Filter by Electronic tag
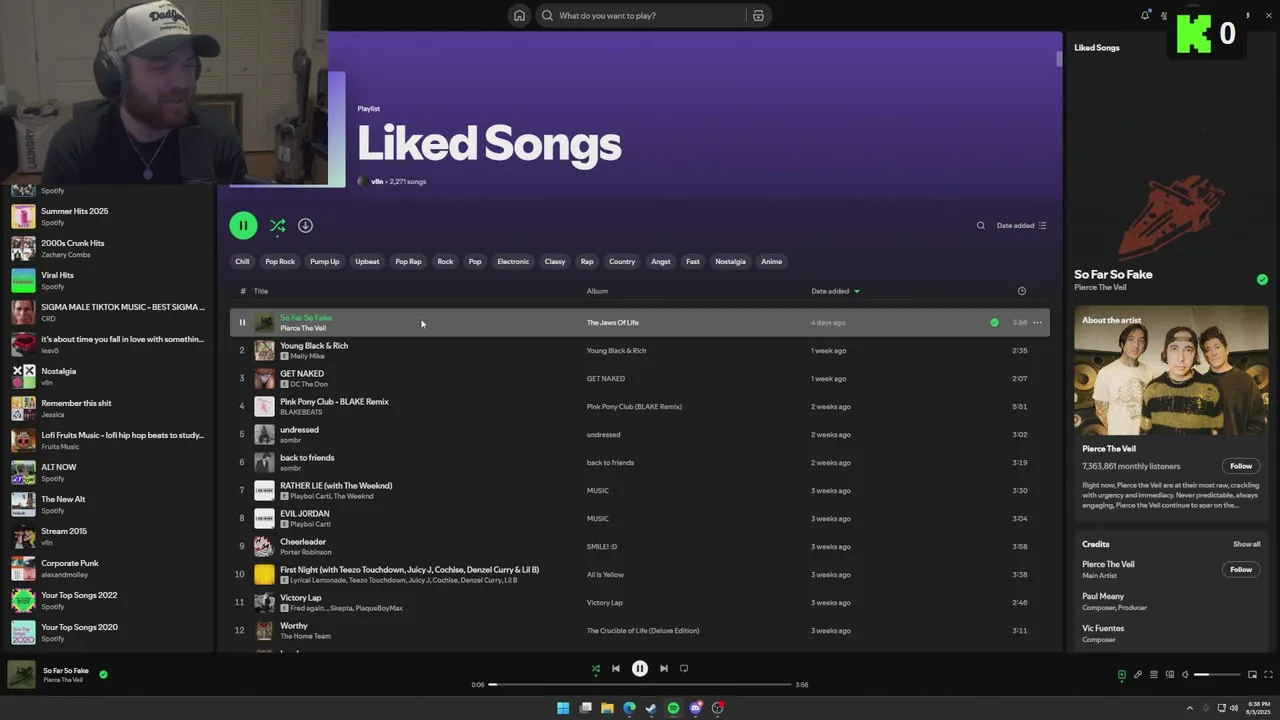This screenshot has height=720, width=1280. click(513, 261)
